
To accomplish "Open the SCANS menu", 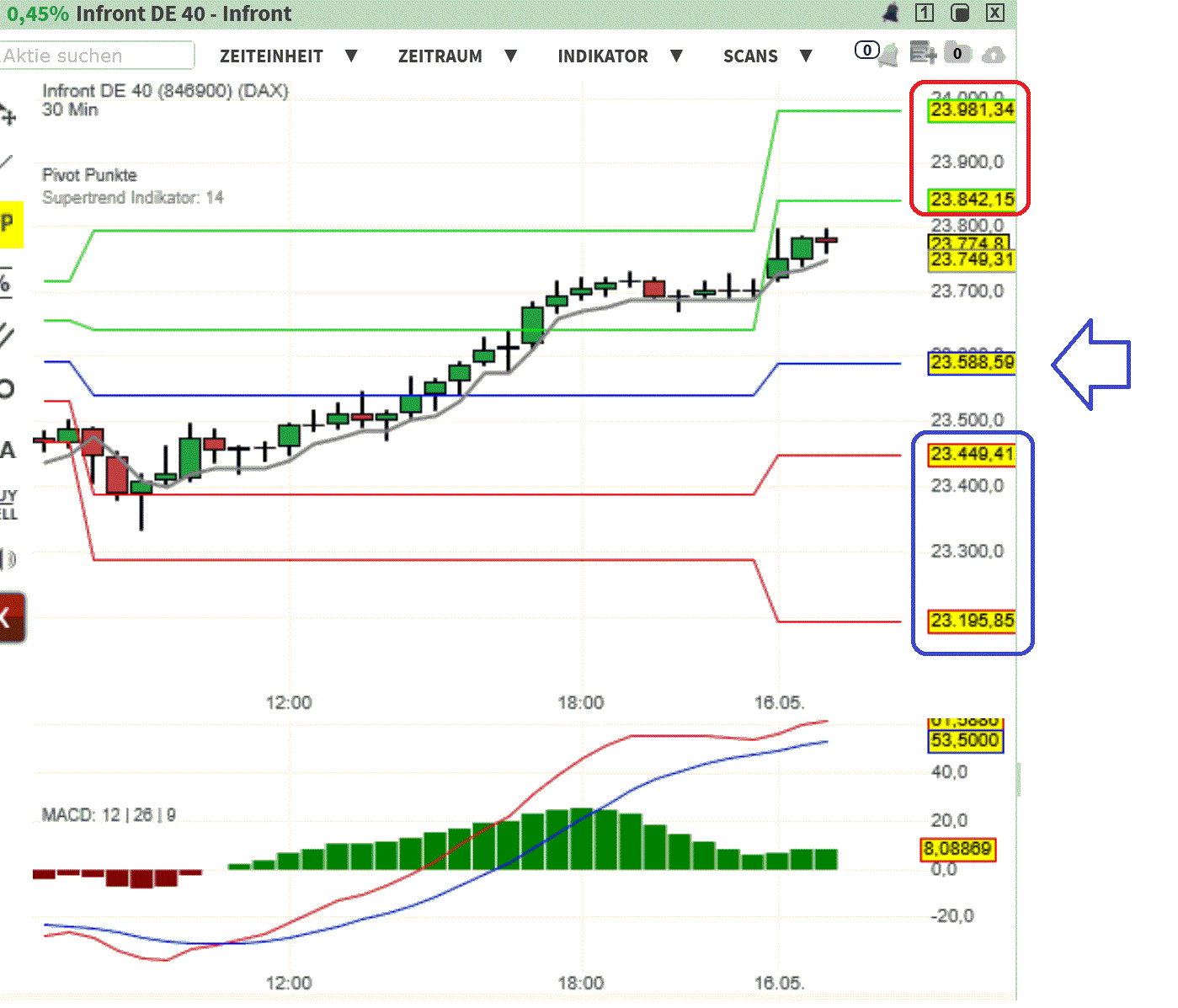I will (x=750, y=56).
